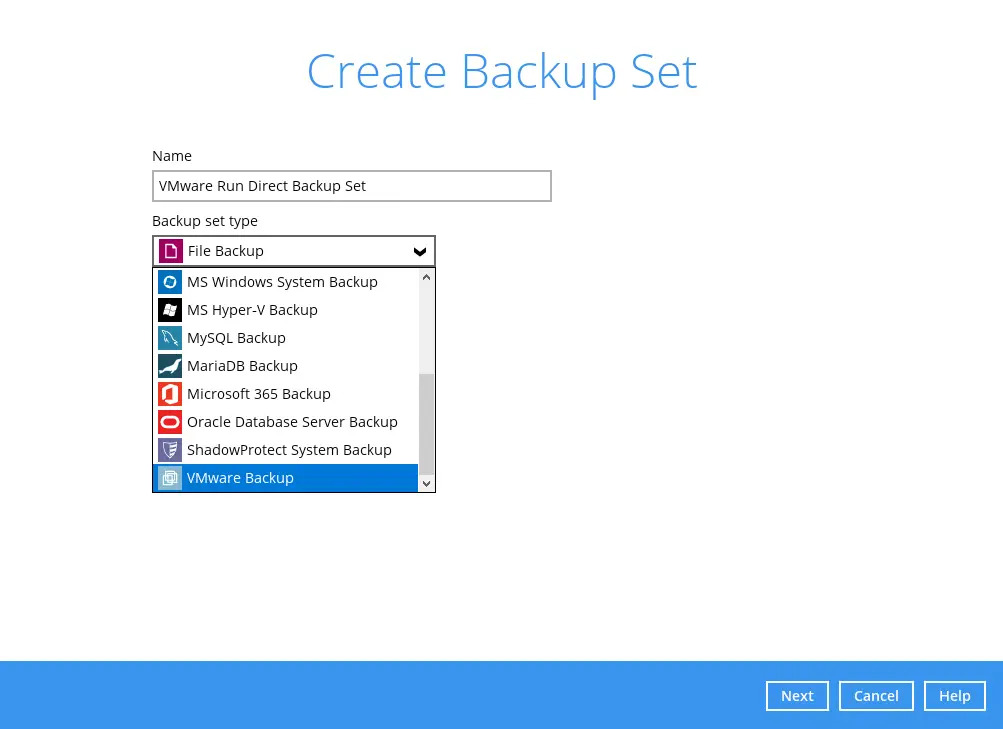Click the VMware Backup icon
The width and height of the screenshot is (1003, 729).
pos(170,478)
